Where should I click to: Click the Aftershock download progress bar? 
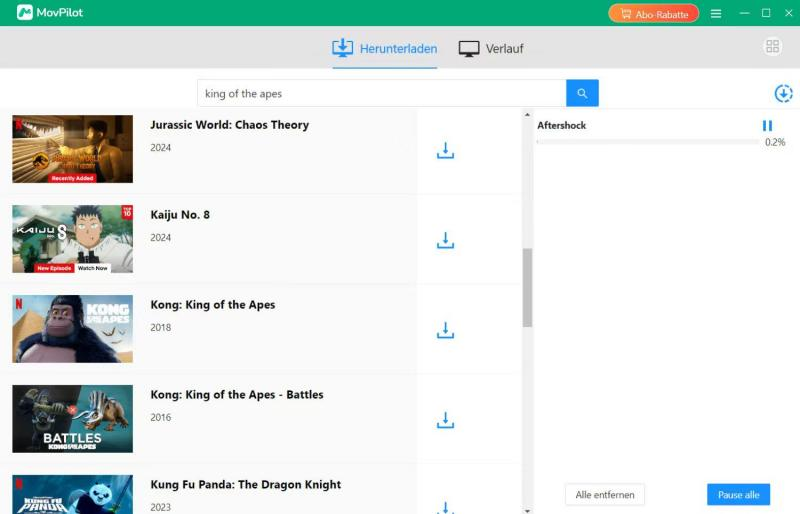coord(648,142)
